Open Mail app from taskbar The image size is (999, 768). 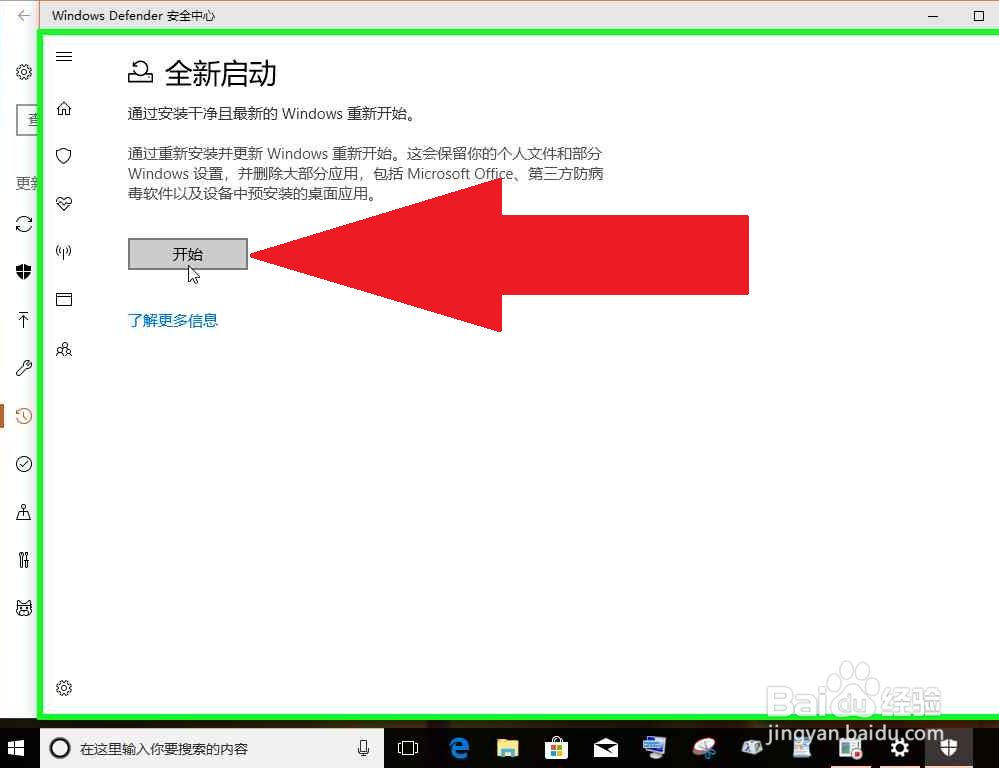[606, 748]
